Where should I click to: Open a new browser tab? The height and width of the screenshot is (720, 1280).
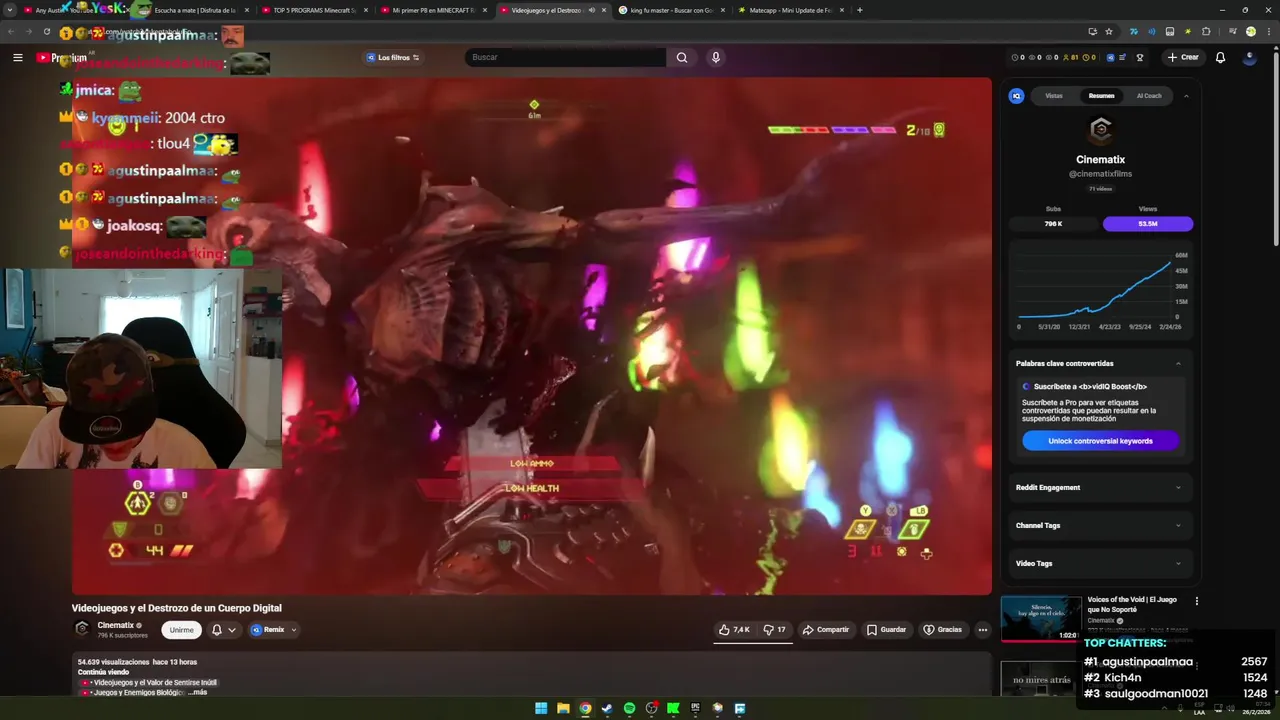pyautogui.click(x=860, y=10)
